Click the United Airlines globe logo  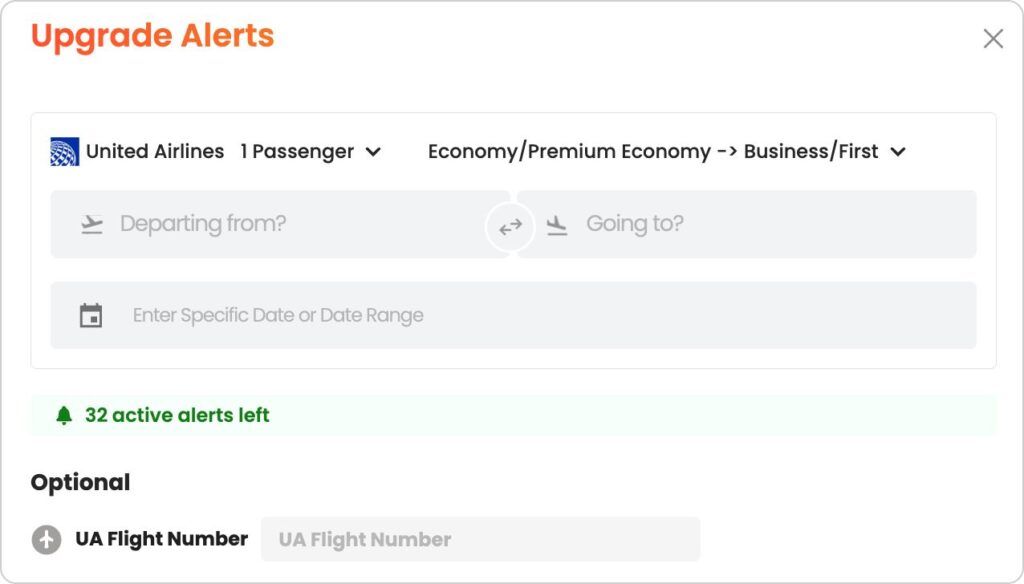[65, 152]
